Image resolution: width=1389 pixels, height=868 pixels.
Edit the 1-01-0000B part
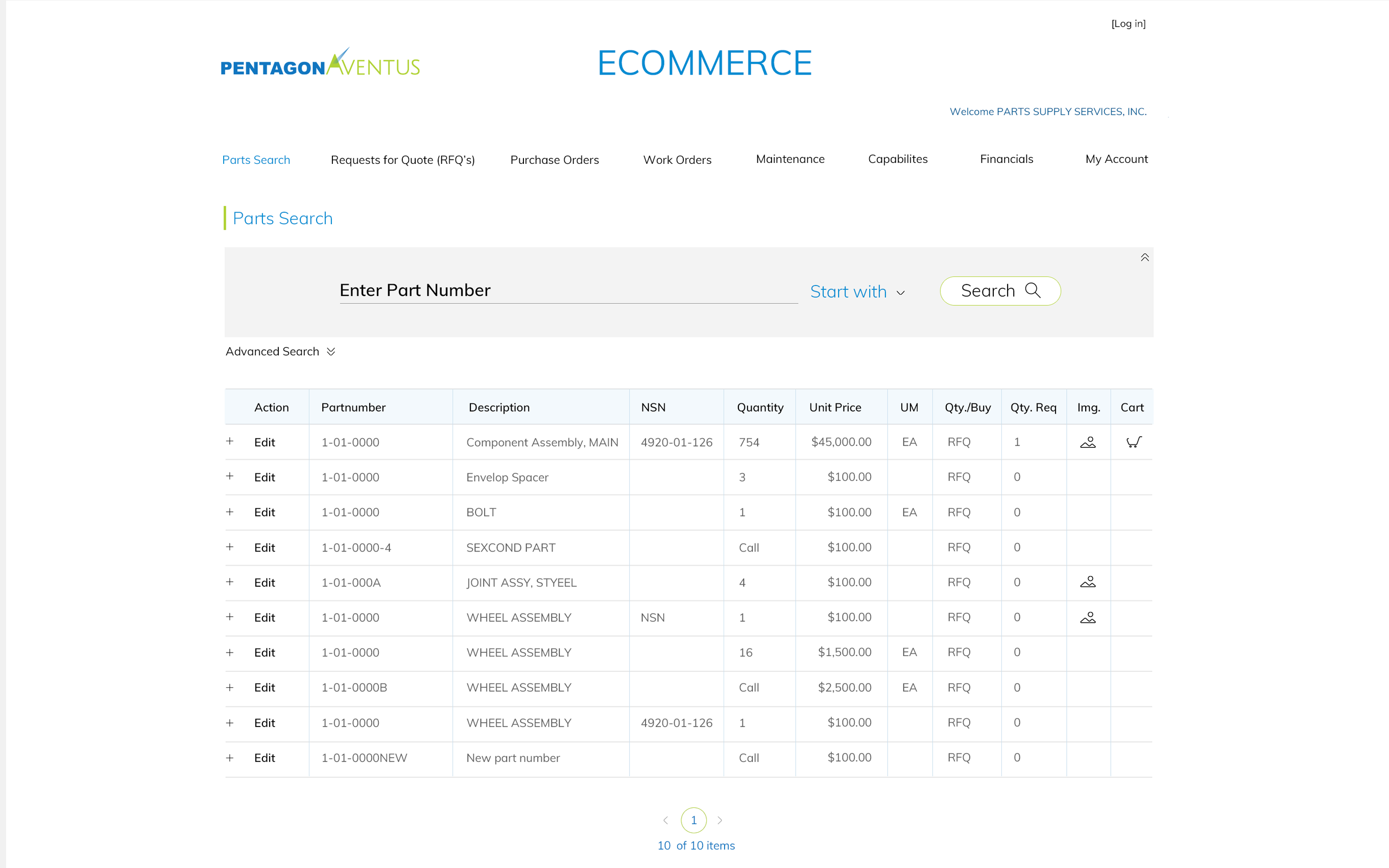[x=265, y=688]
